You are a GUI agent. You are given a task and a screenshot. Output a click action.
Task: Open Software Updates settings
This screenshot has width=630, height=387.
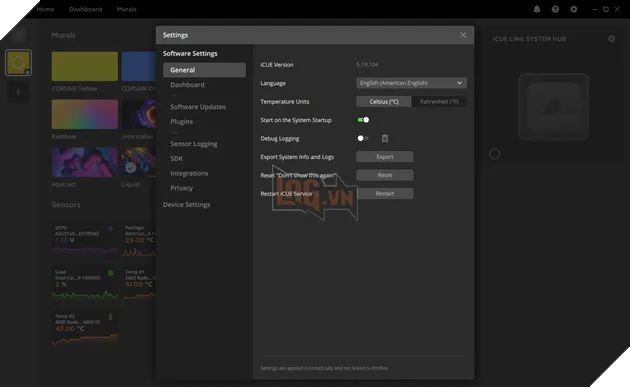198,107
